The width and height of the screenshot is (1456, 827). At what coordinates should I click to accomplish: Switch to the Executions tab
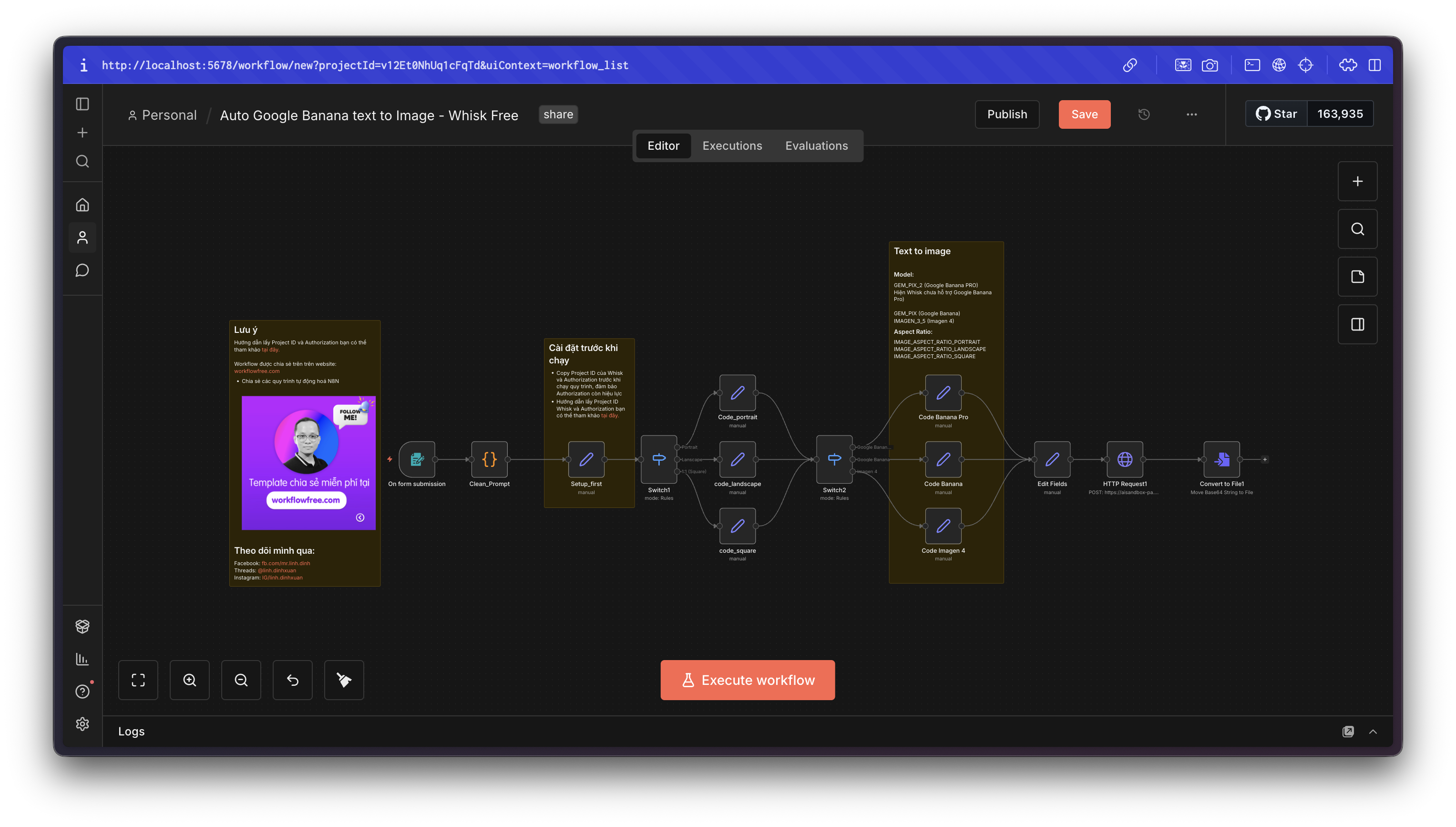732,145
